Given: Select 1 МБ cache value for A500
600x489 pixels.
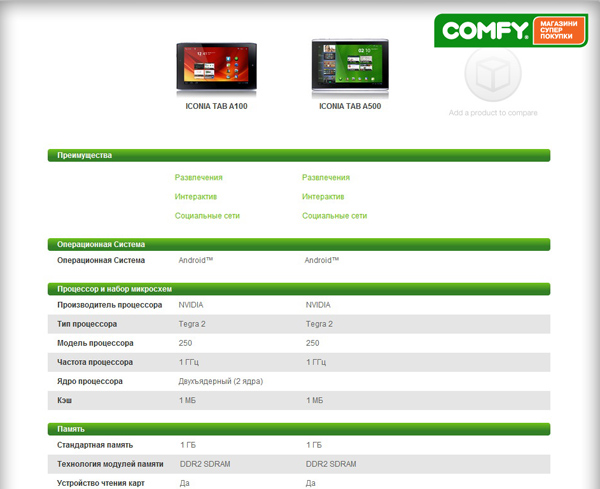Looking at the screenshot, I should pyautogui.click(x=315, y=401).
